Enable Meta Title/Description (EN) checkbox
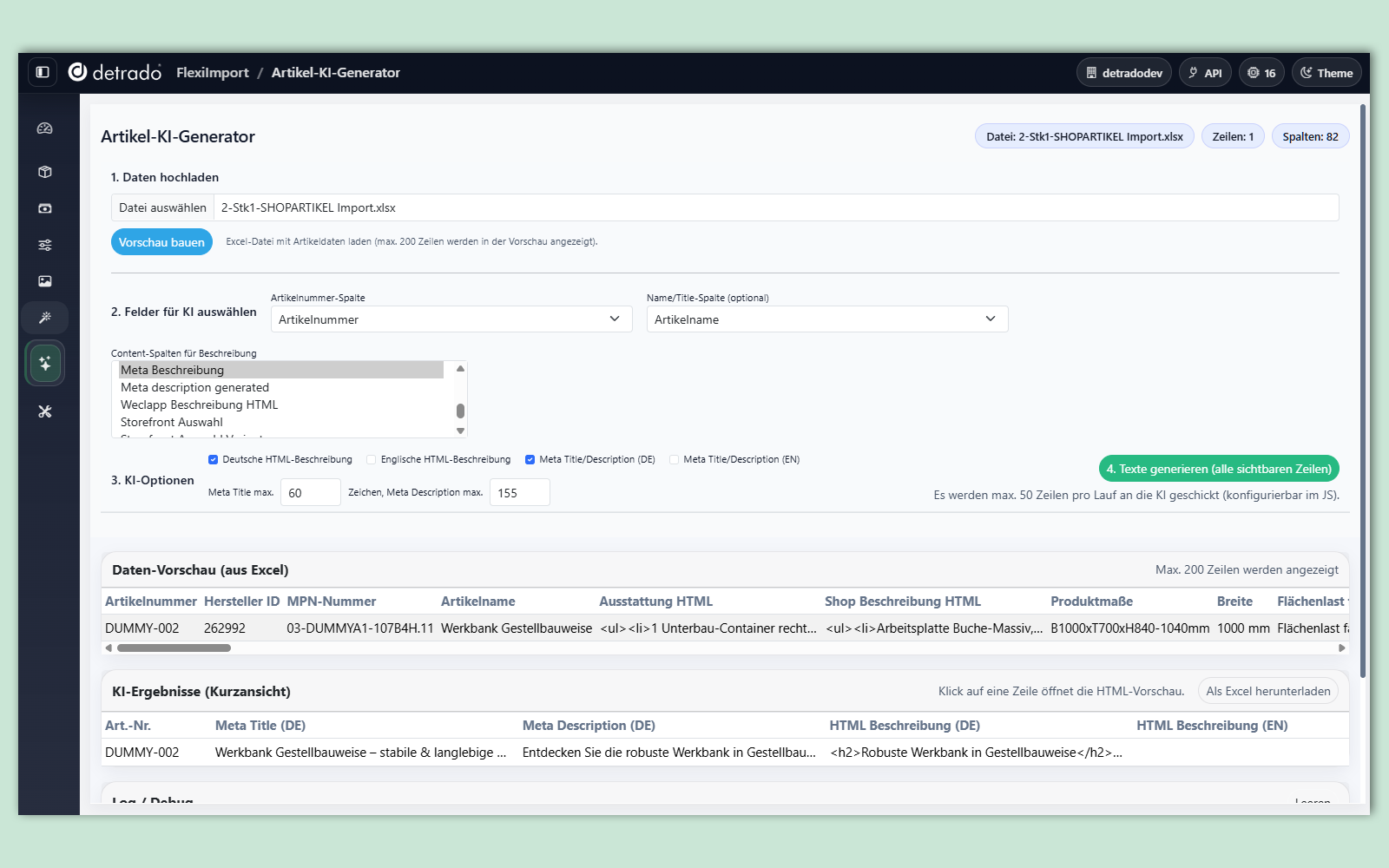 pos(674,460)
